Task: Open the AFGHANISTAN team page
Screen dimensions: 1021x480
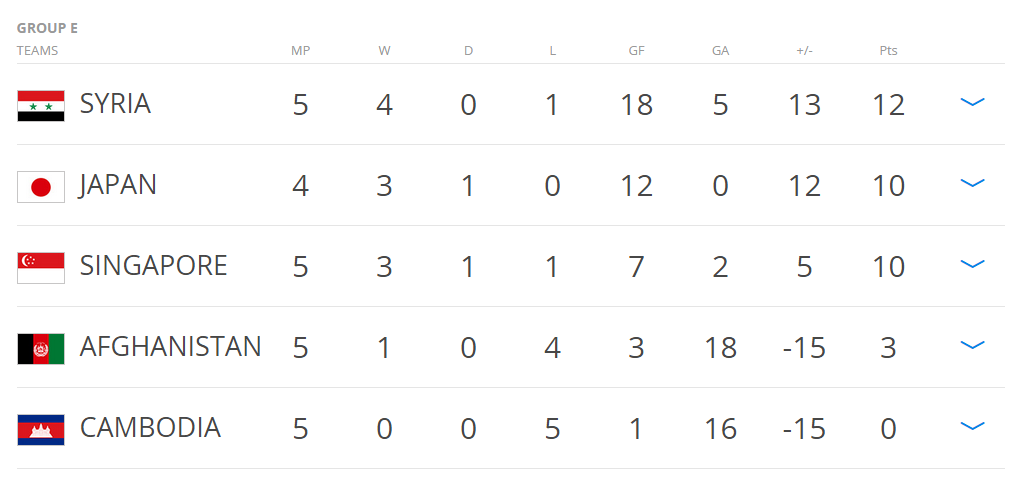Action: pyautogui.click(x=170, y=347)
